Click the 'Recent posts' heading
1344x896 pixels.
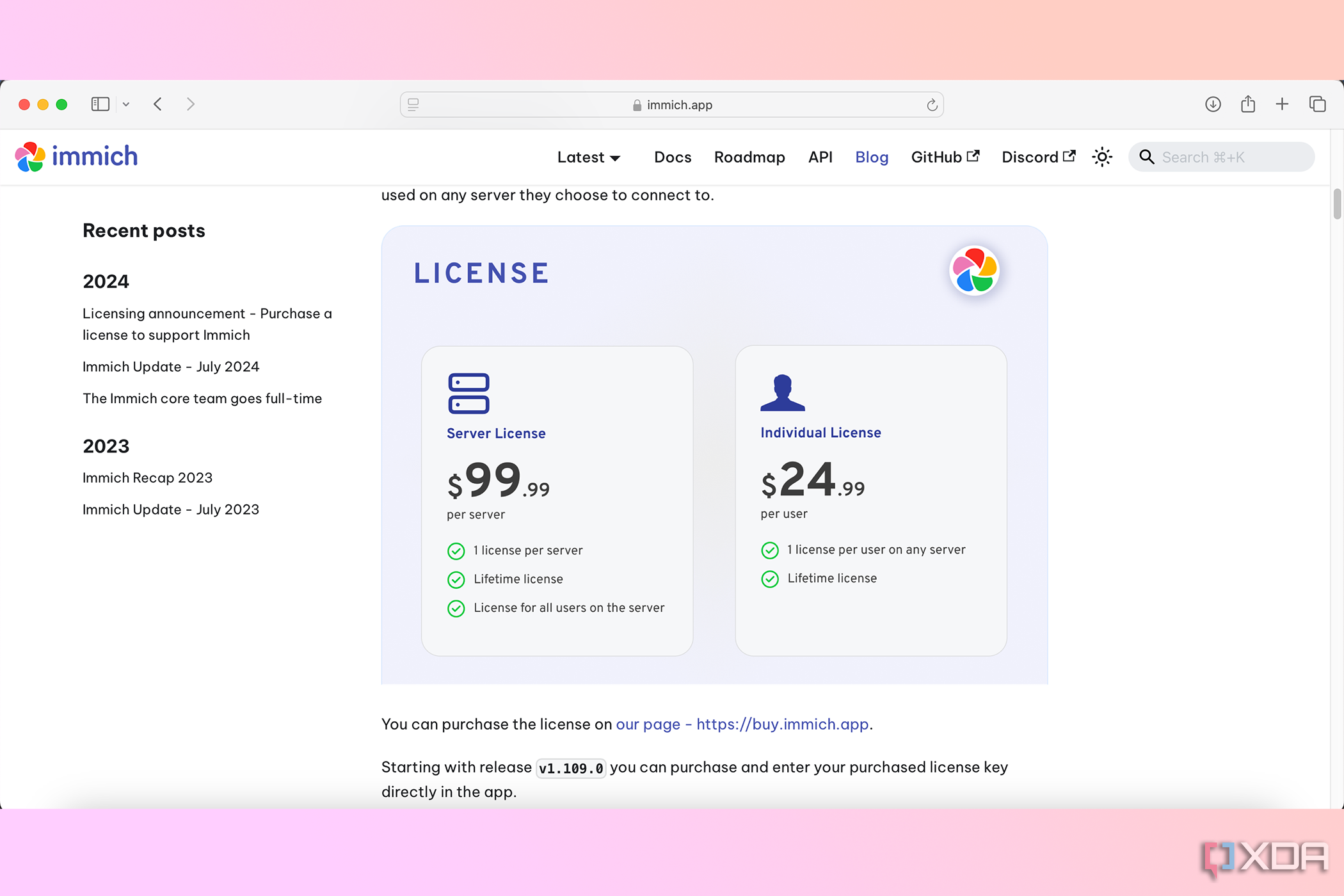pos(144,231)
